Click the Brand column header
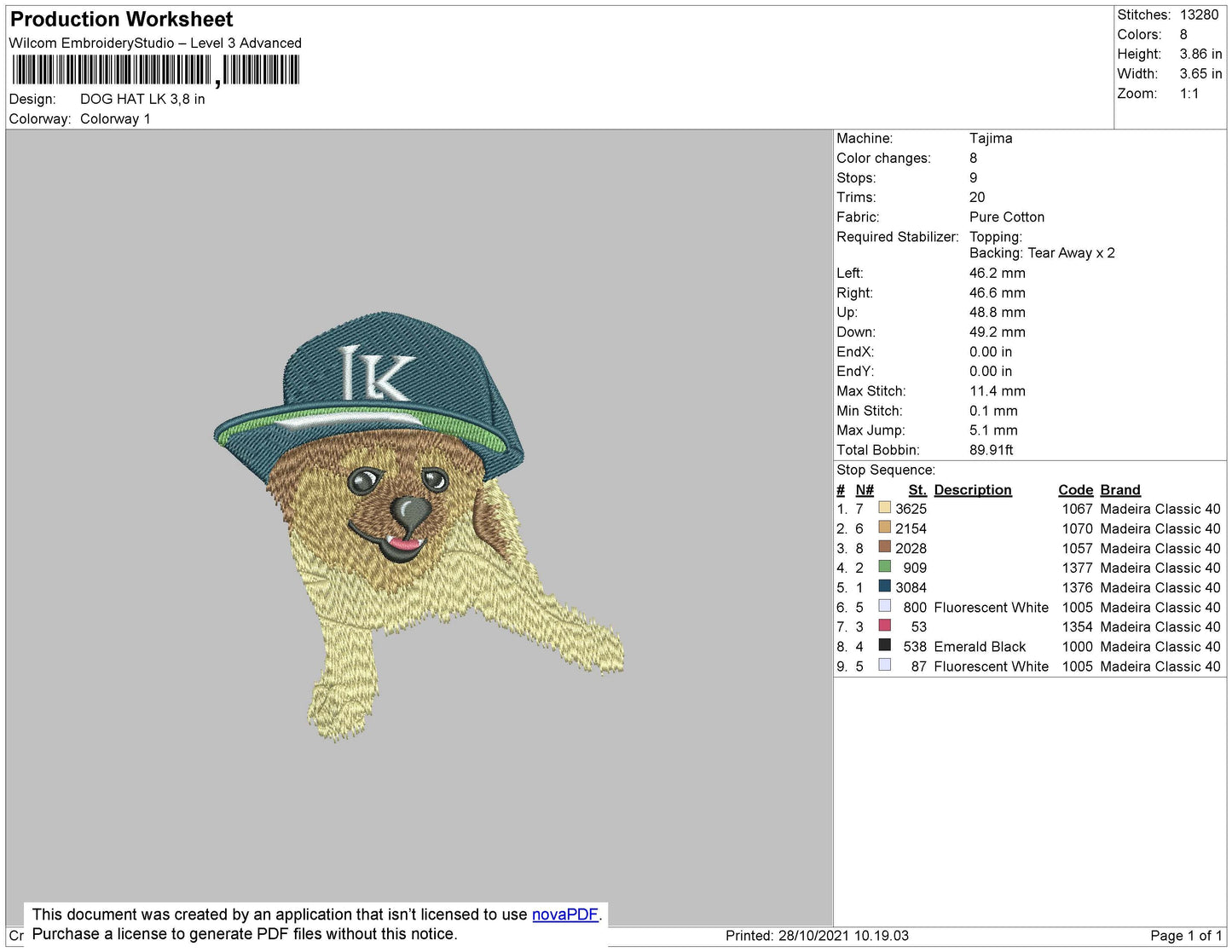Screen dimensions: 1232x952 [x=1120, y=490]
